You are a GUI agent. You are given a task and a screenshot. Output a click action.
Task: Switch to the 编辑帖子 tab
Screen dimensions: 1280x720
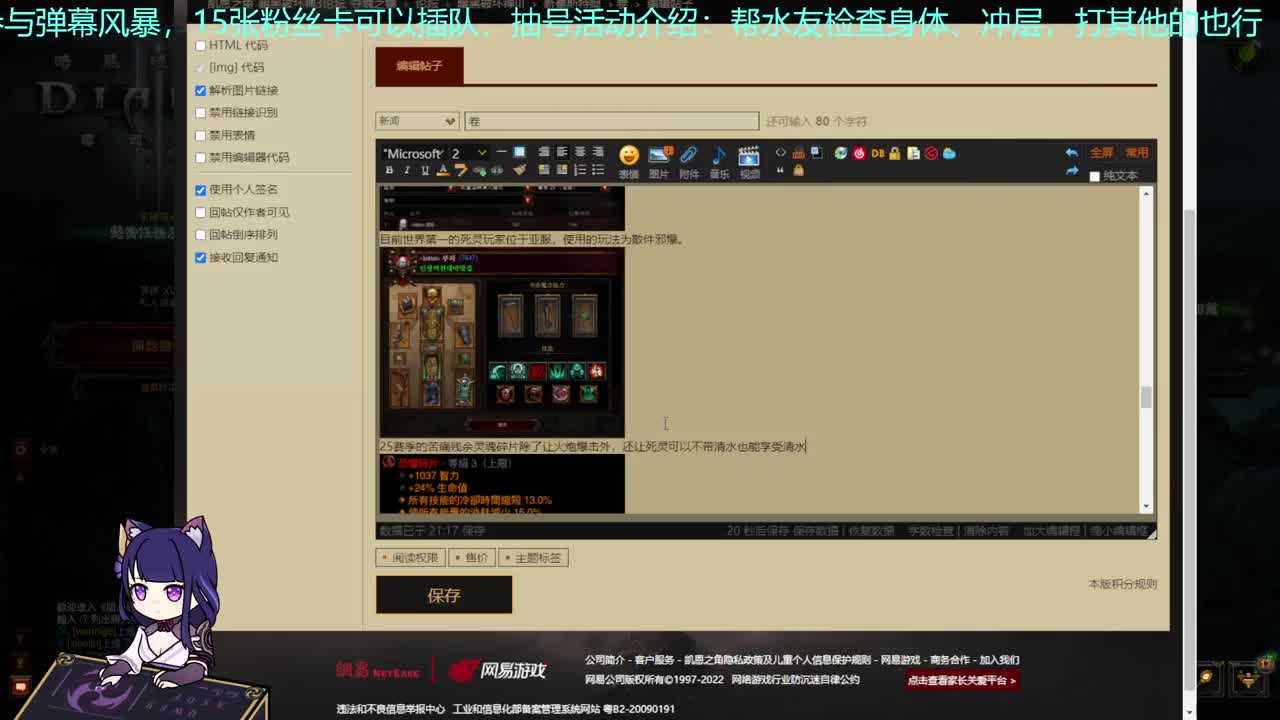click(x=419, y=66)
